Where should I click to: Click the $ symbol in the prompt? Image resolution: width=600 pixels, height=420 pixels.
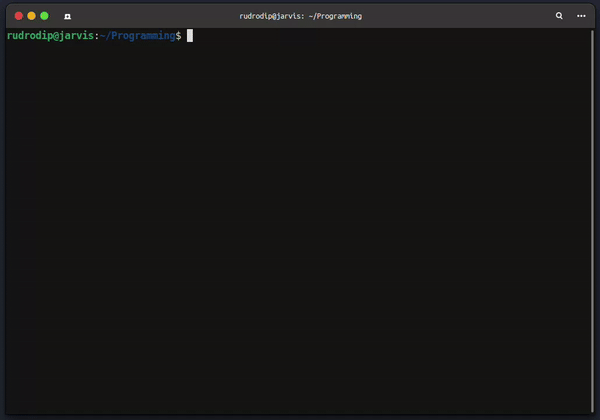pyautogui.click(x=179, y=36)
